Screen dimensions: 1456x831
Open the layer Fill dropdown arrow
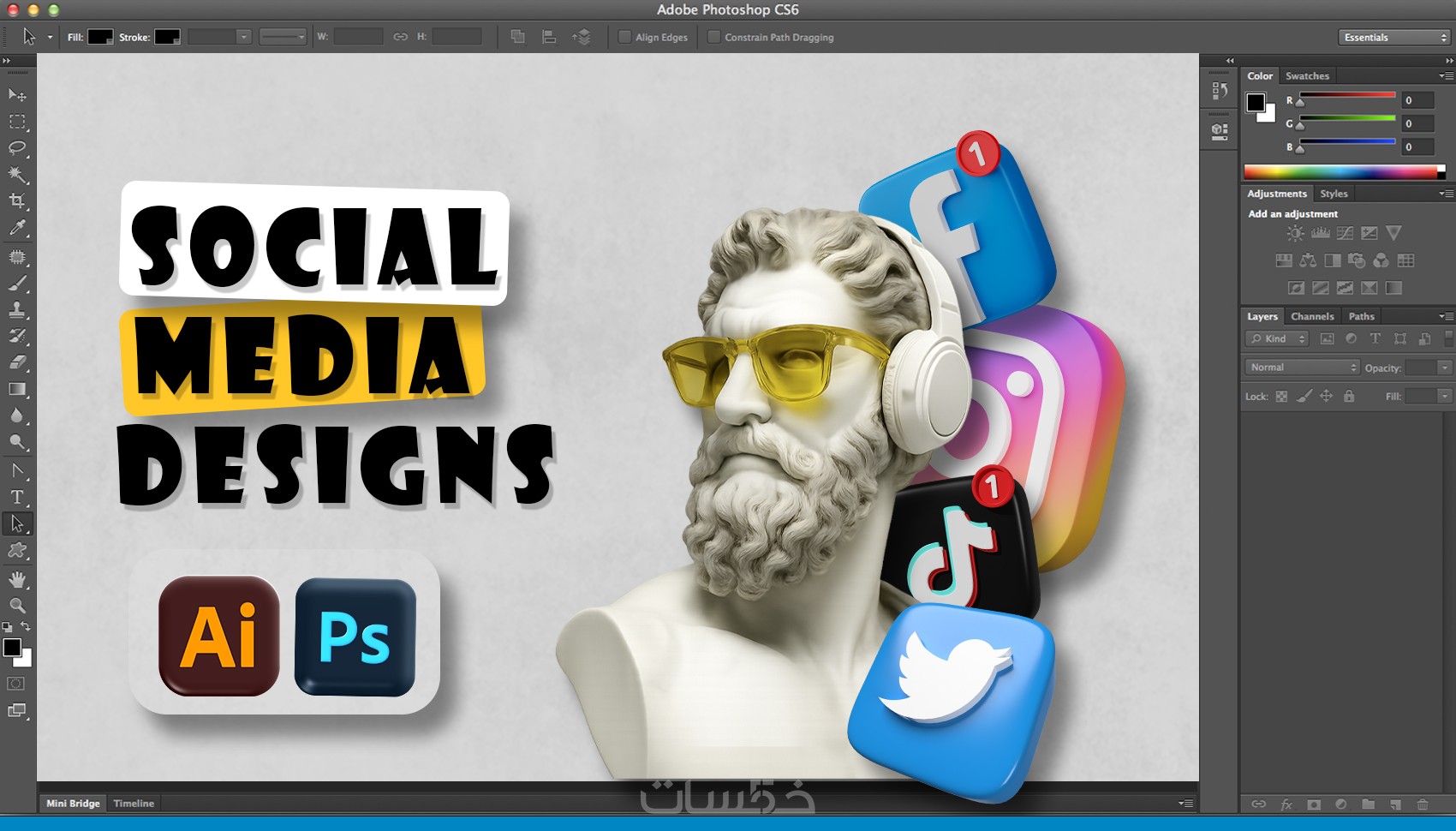coord(1445,396)
